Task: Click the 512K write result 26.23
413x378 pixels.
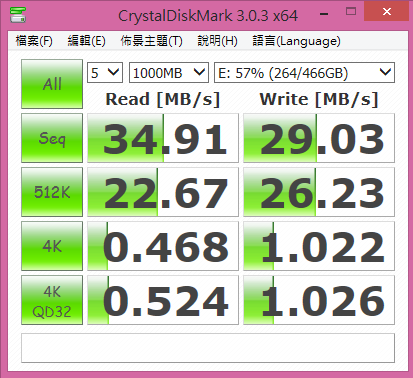Action: 319,192
